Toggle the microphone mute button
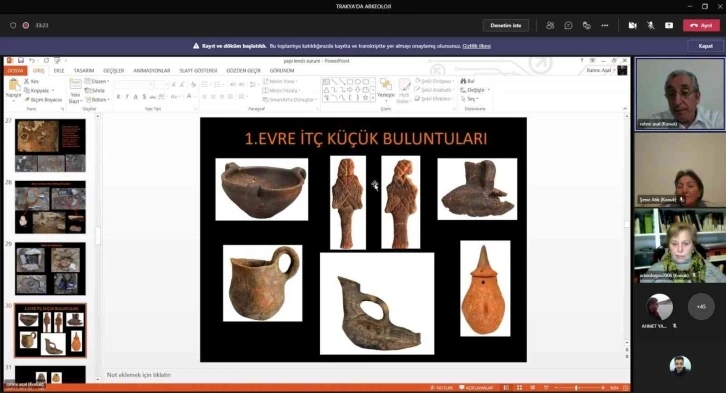Image resolution: width=726 pixels, height=393 pixels. (x=651, y=25)
